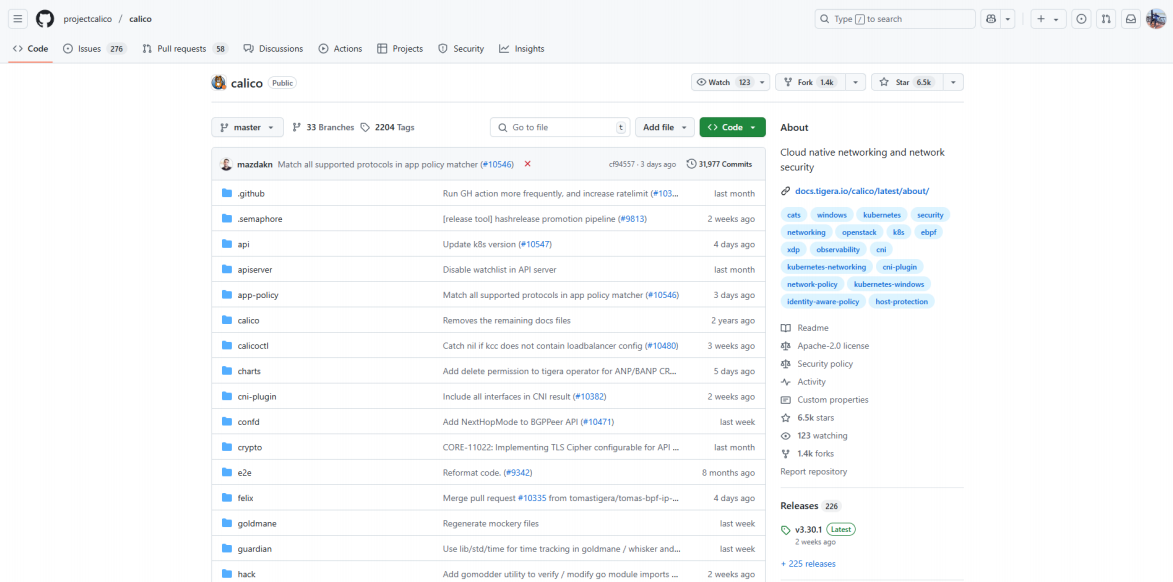Open the pull requests icon in header
This screenshot has width=1173, height=582.
point(1106,19)
